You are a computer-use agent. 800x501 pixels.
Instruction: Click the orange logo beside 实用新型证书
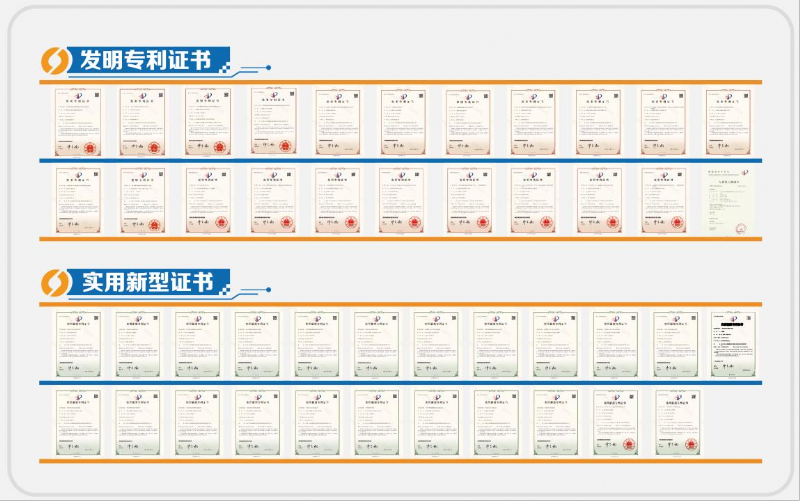tap(53, 283)
